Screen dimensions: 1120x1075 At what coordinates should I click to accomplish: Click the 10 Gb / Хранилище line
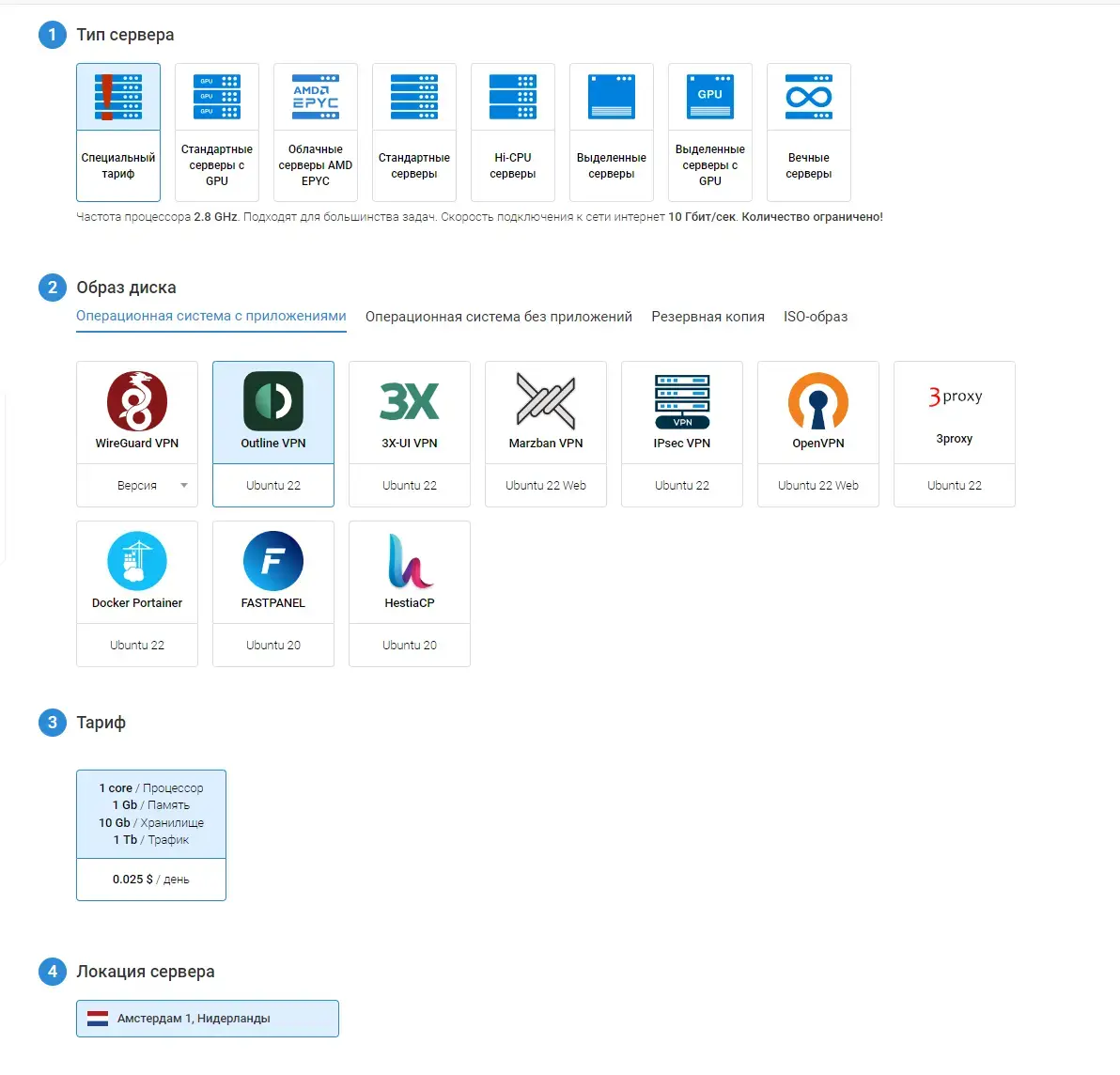tap(151, 823)
